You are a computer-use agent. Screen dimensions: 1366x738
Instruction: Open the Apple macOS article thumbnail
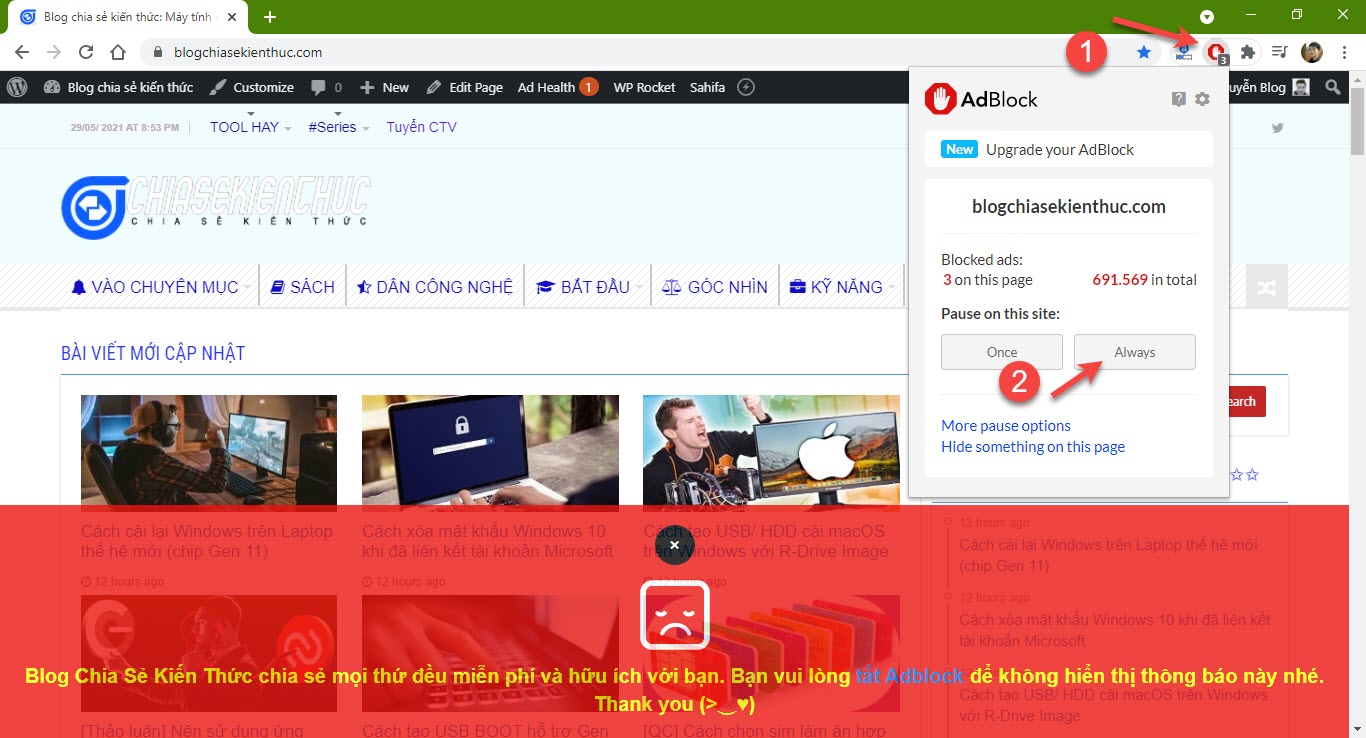[x=771, y=453]
